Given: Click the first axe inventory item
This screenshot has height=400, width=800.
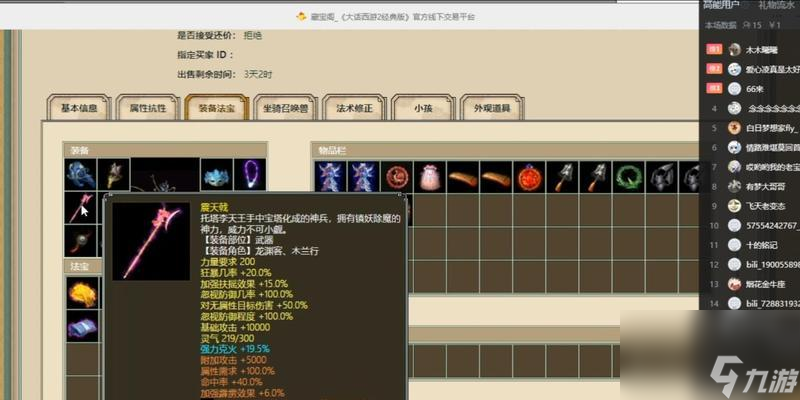Looking at the screenshot, I should (563, 177).
